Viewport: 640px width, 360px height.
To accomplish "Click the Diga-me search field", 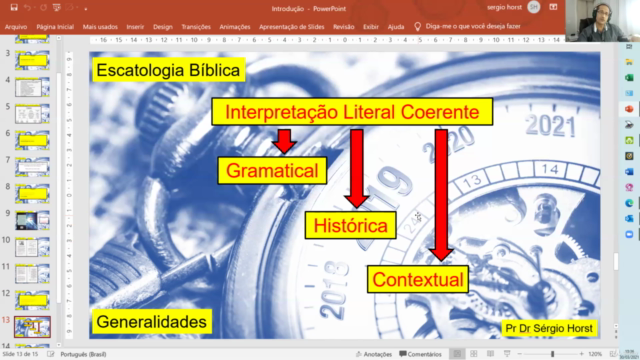I will 473,26.
